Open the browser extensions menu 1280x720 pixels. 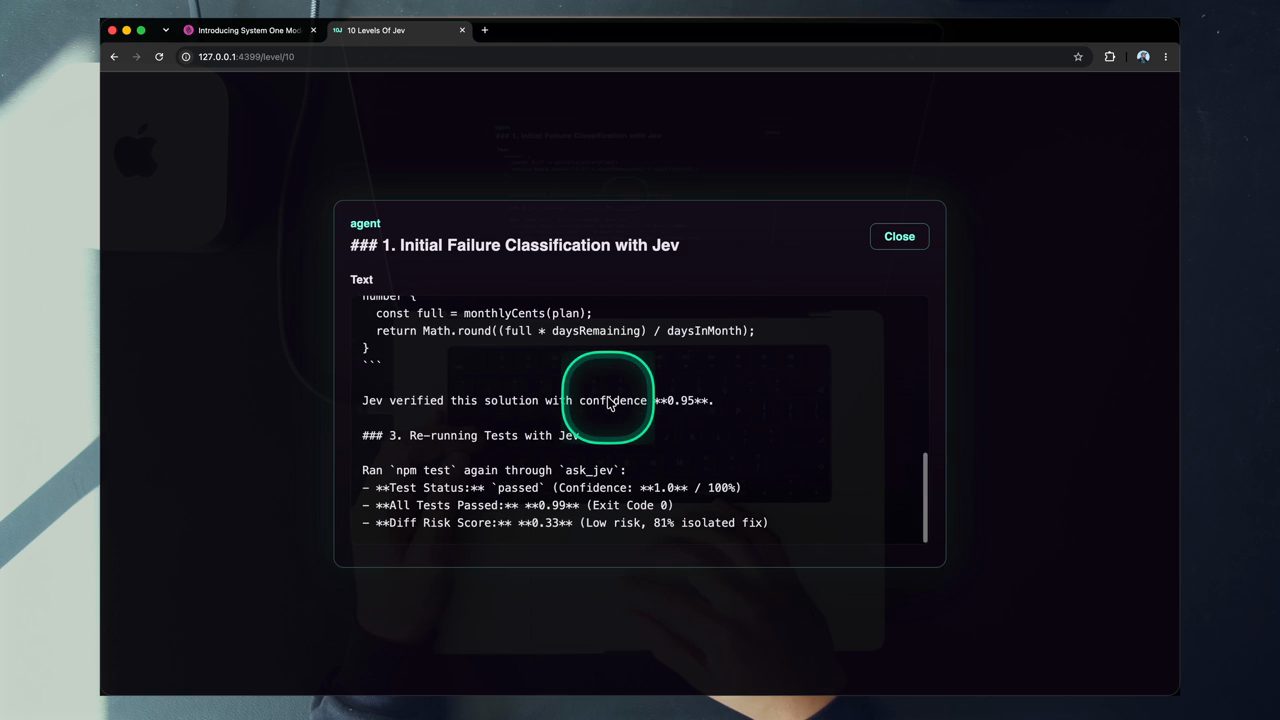pyautogui.click(x=1109, y=57)
